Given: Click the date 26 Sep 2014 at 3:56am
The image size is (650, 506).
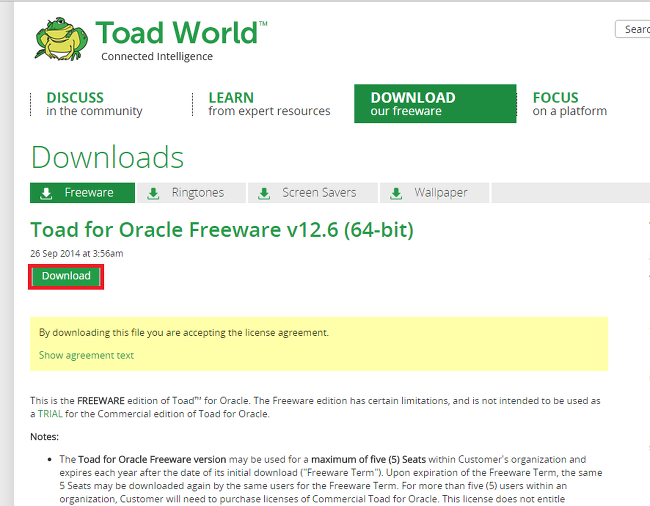Looking at the screenshot, I should [77, 253].
